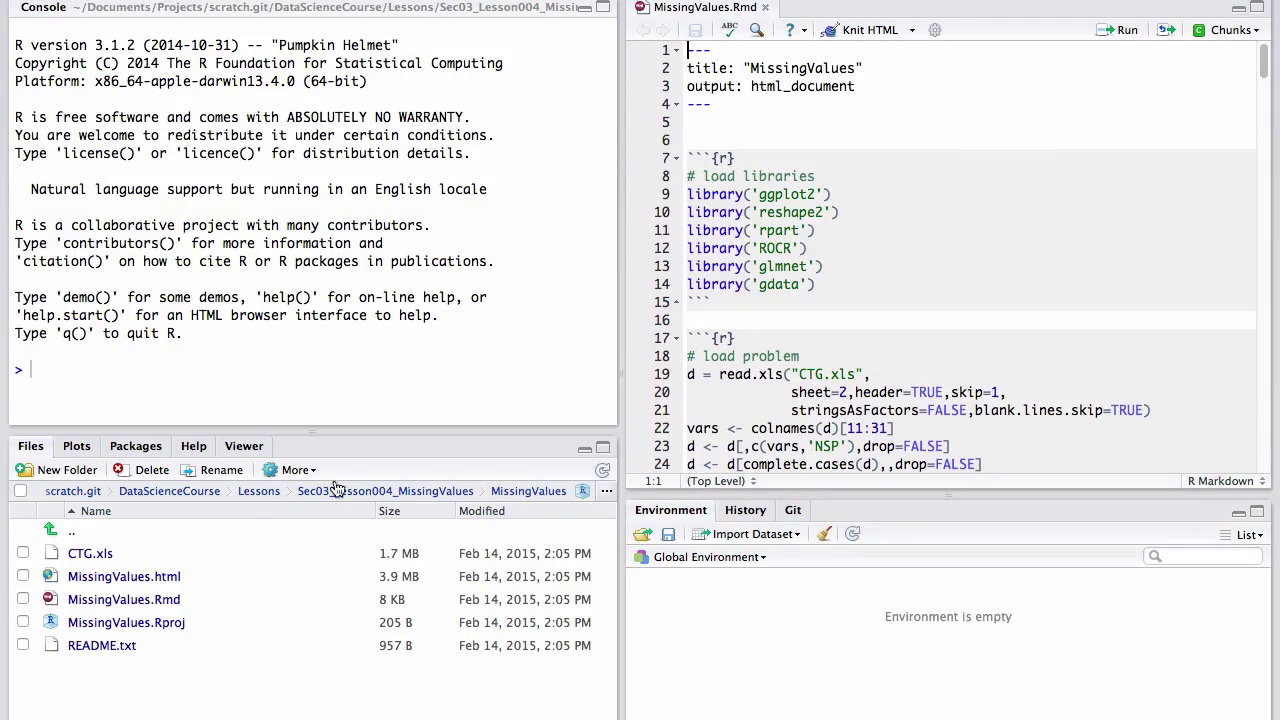
Task: Open find and replace magnifier icon
Action: 757,30
